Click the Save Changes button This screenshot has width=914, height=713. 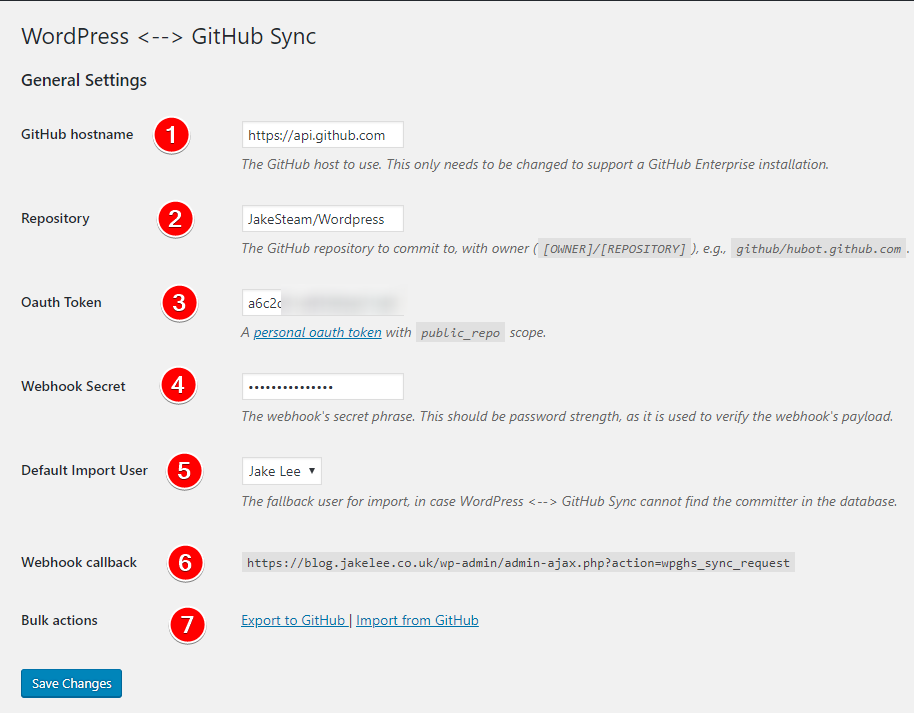(71, 683)
